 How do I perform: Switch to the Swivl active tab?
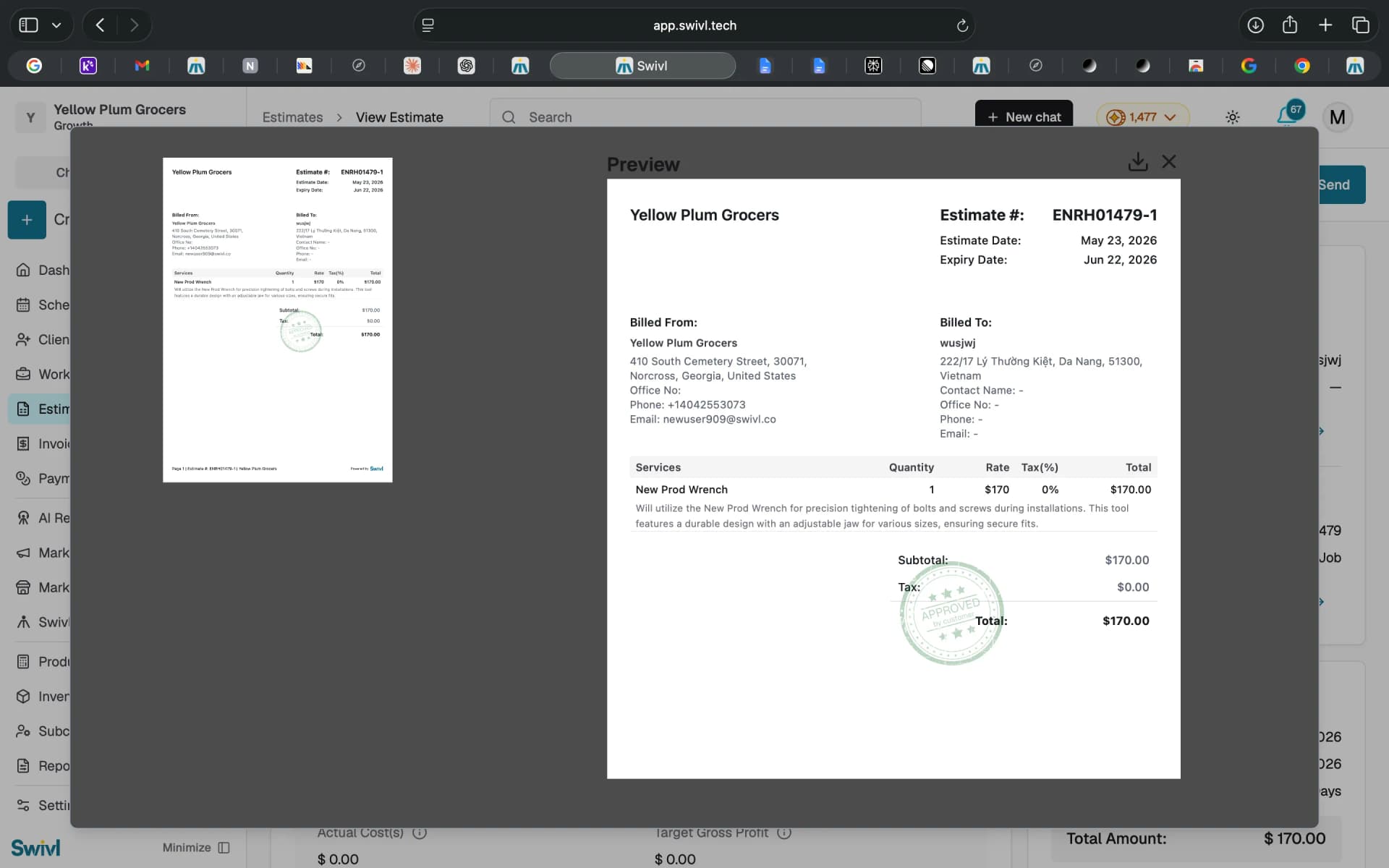click(642, 66)
